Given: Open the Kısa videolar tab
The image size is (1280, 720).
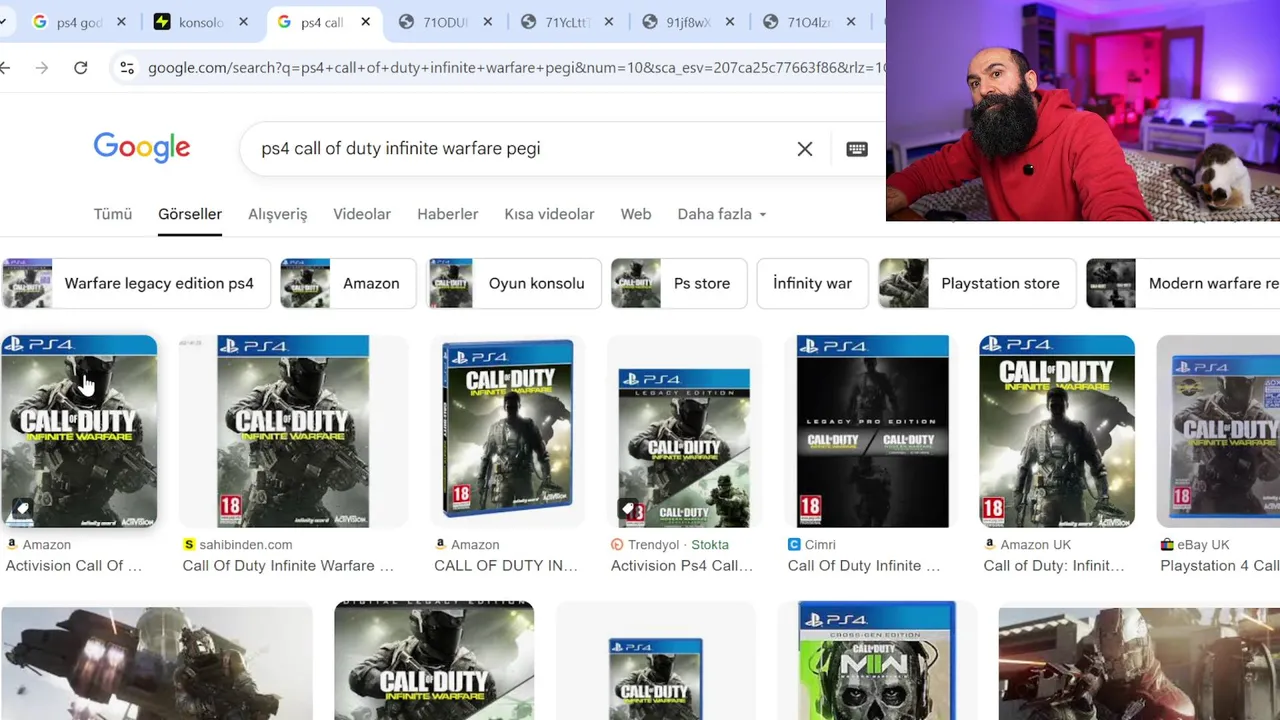Looking at the screenshot, I should [549, 214].
